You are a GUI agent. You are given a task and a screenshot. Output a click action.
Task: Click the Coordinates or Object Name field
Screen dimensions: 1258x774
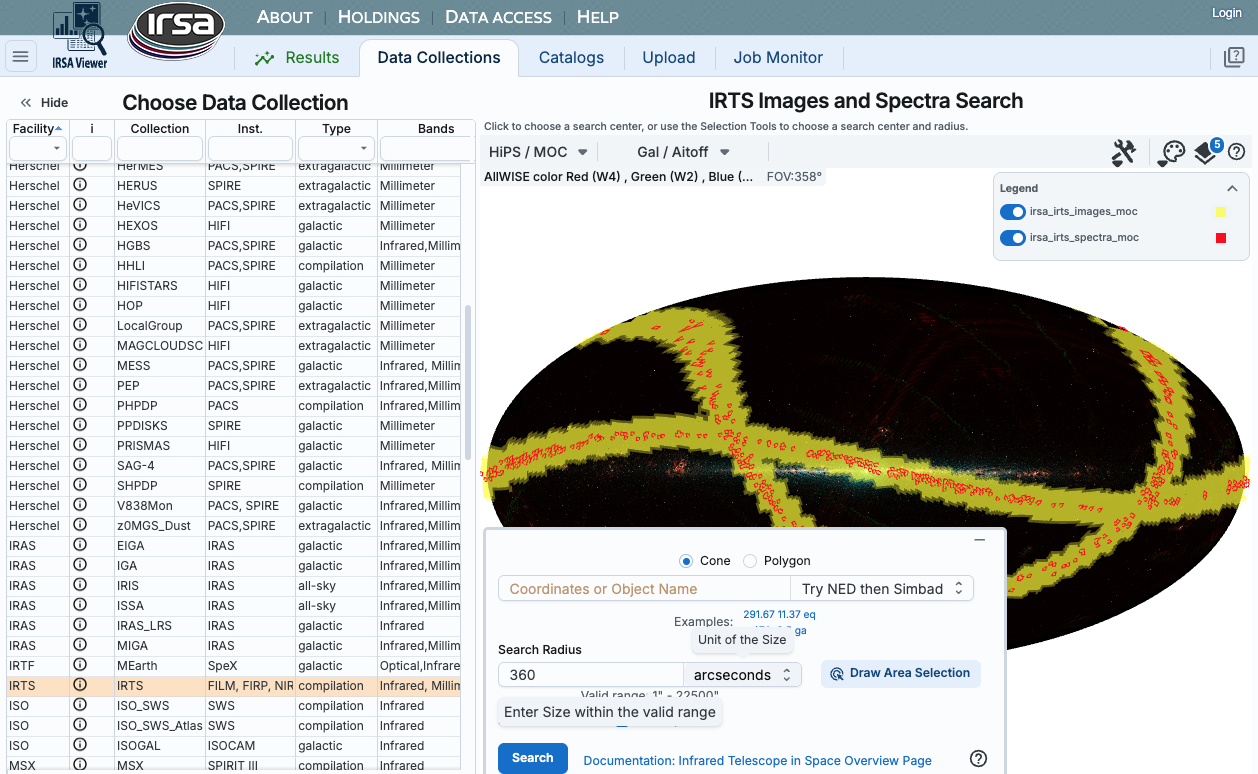coord(644,588)
